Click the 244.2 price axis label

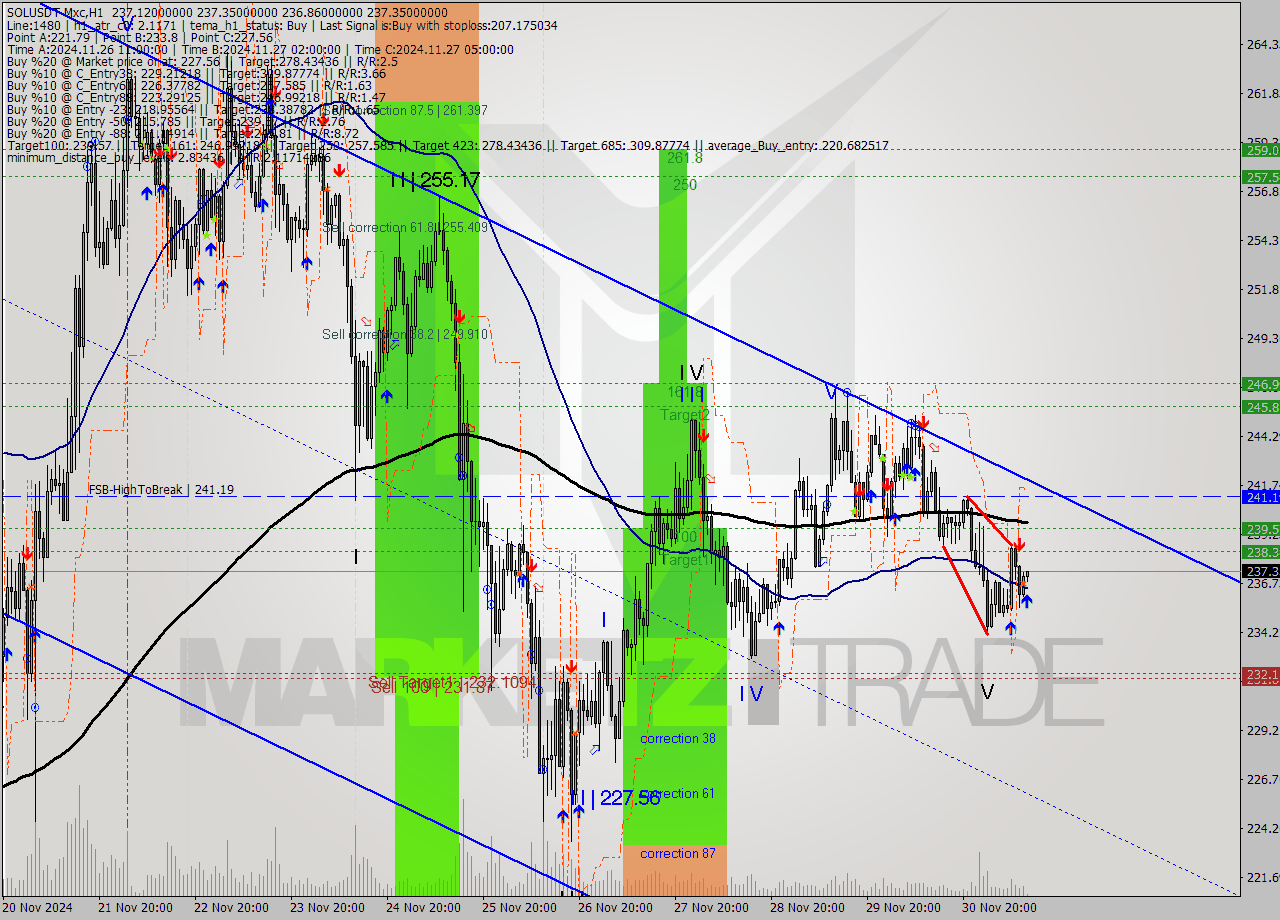tap(1262, 436)
